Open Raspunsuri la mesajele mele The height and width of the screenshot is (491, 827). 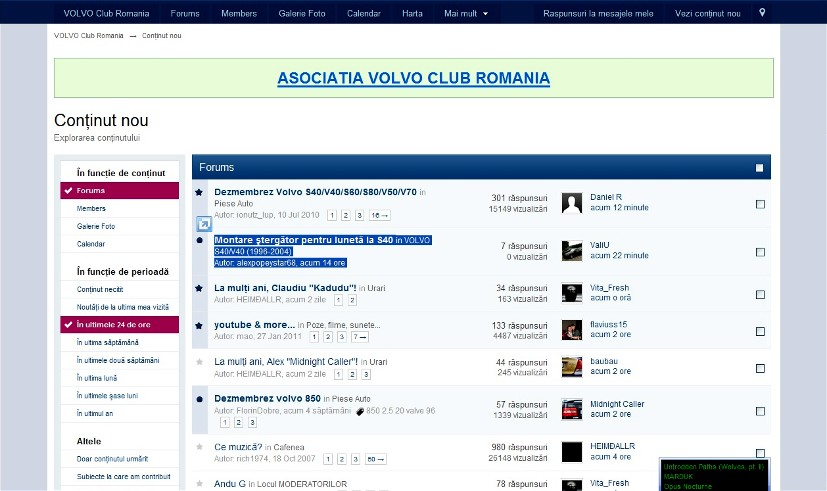pos(598,13)
